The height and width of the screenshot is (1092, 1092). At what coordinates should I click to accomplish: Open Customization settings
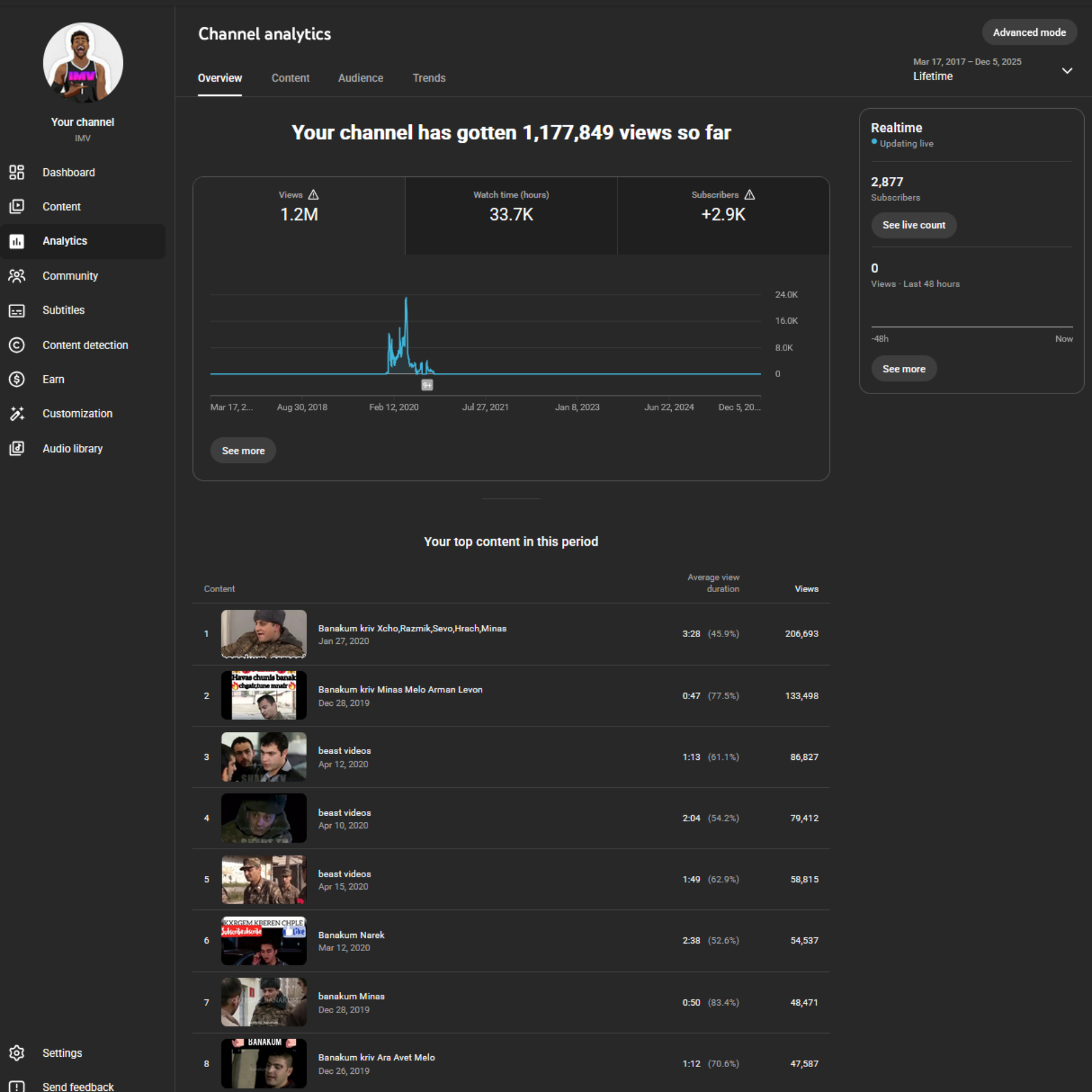pos(77,413)
